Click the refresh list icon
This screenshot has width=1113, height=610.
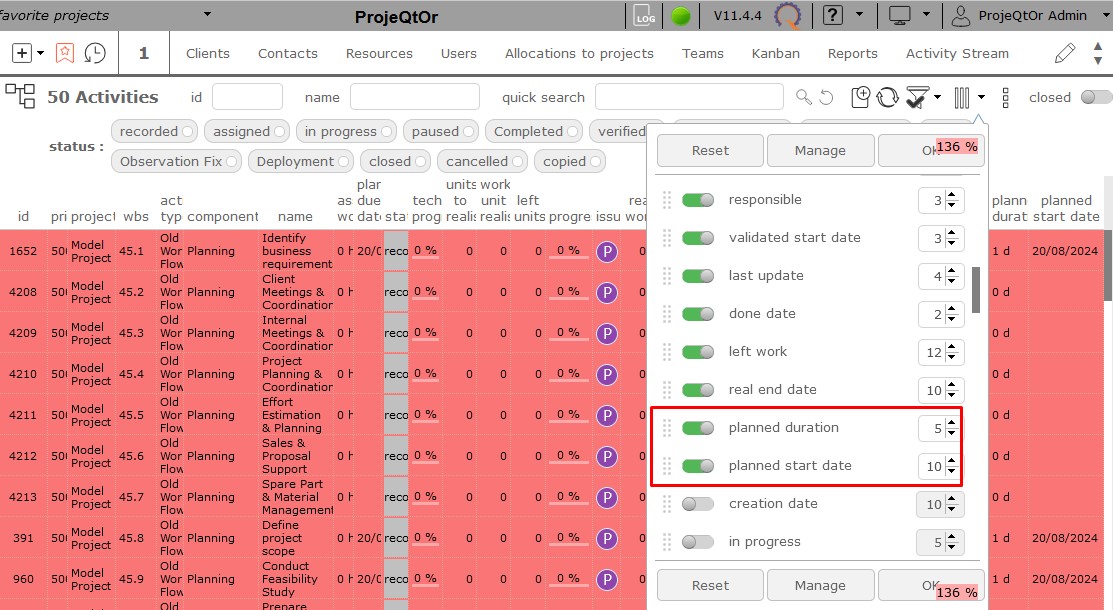[887, 97]
